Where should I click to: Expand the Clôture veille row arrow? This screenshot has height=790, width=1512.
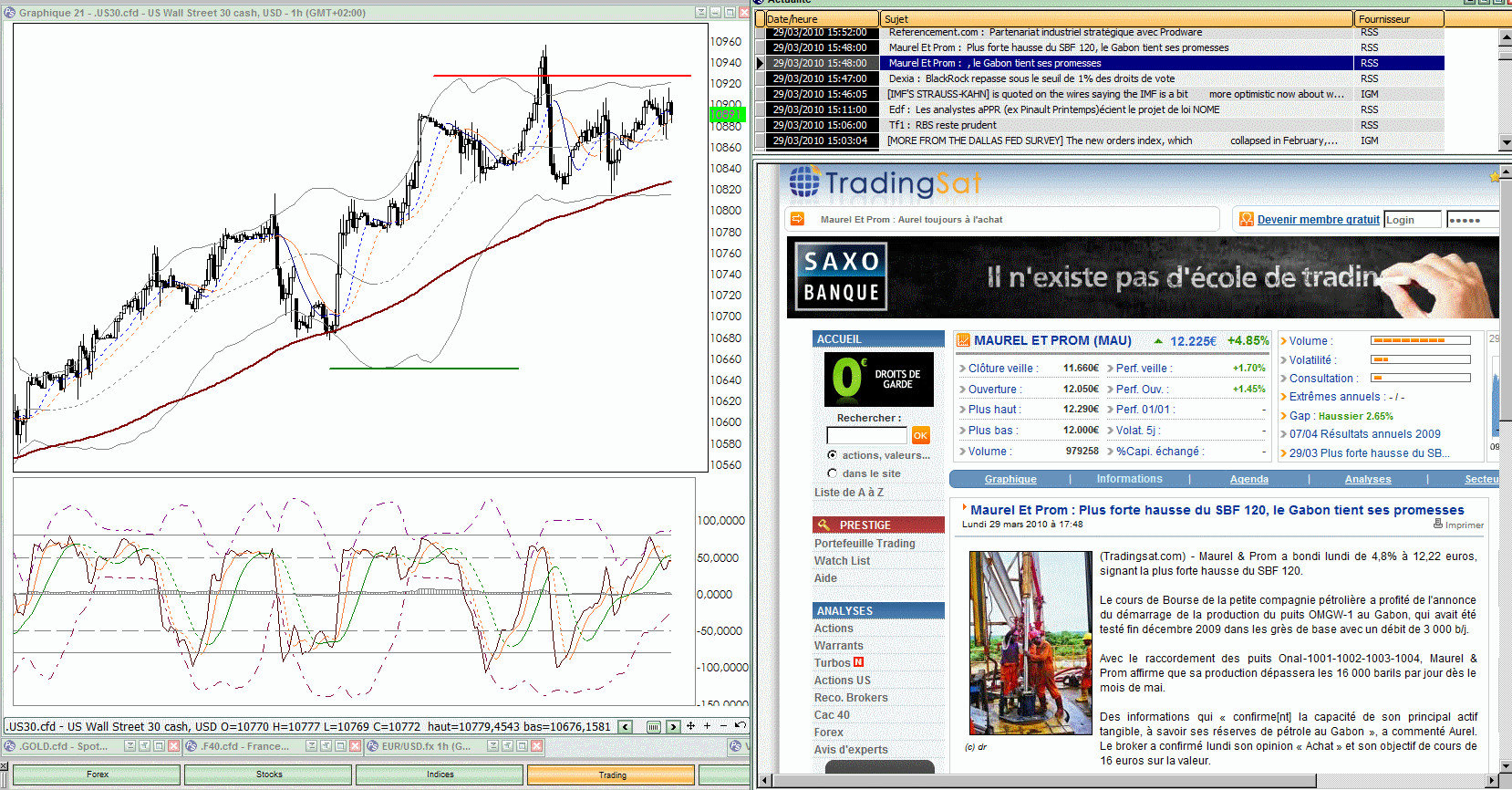[x=962, y=369]
